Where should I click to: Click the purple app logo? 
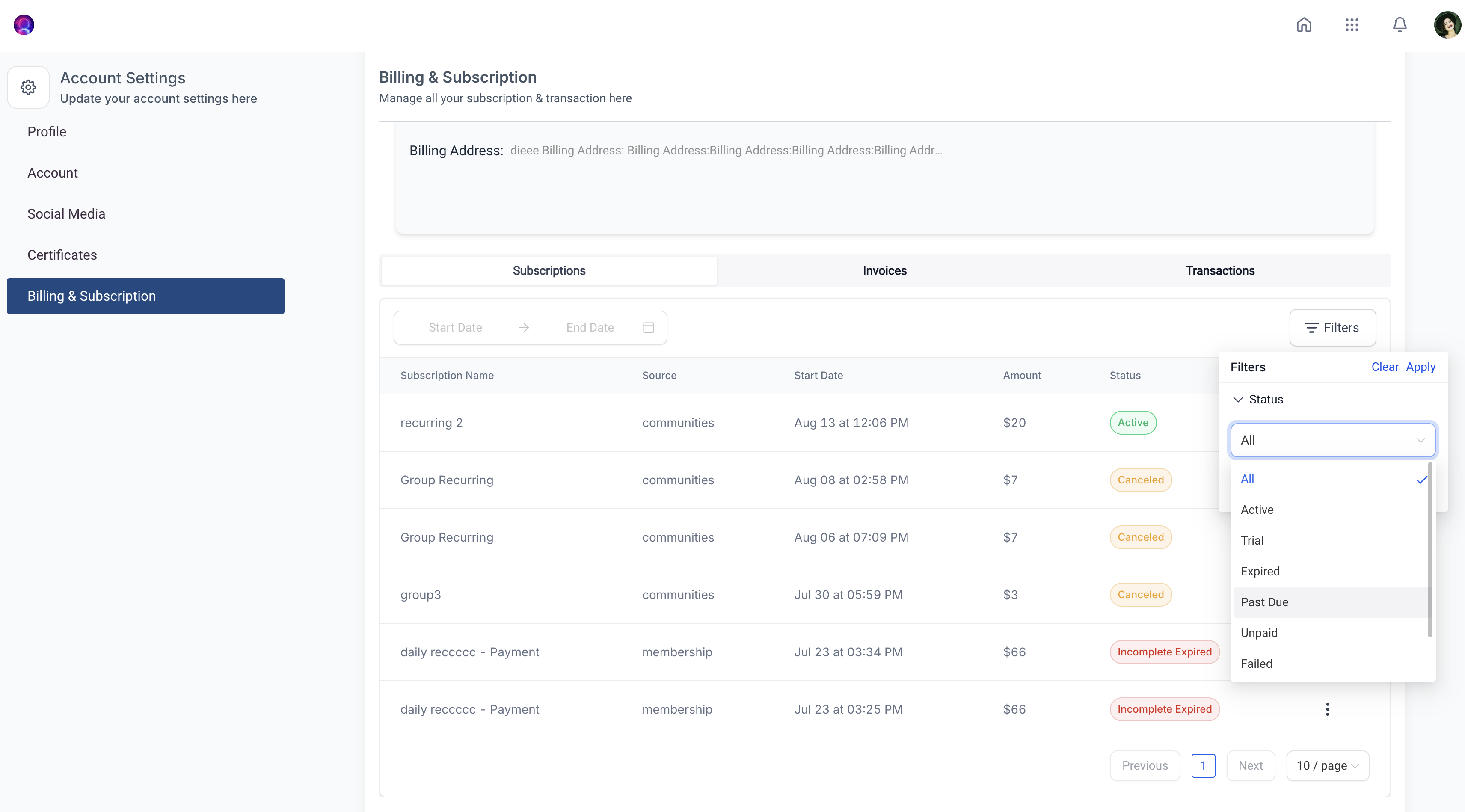click(x=24, y=25)
